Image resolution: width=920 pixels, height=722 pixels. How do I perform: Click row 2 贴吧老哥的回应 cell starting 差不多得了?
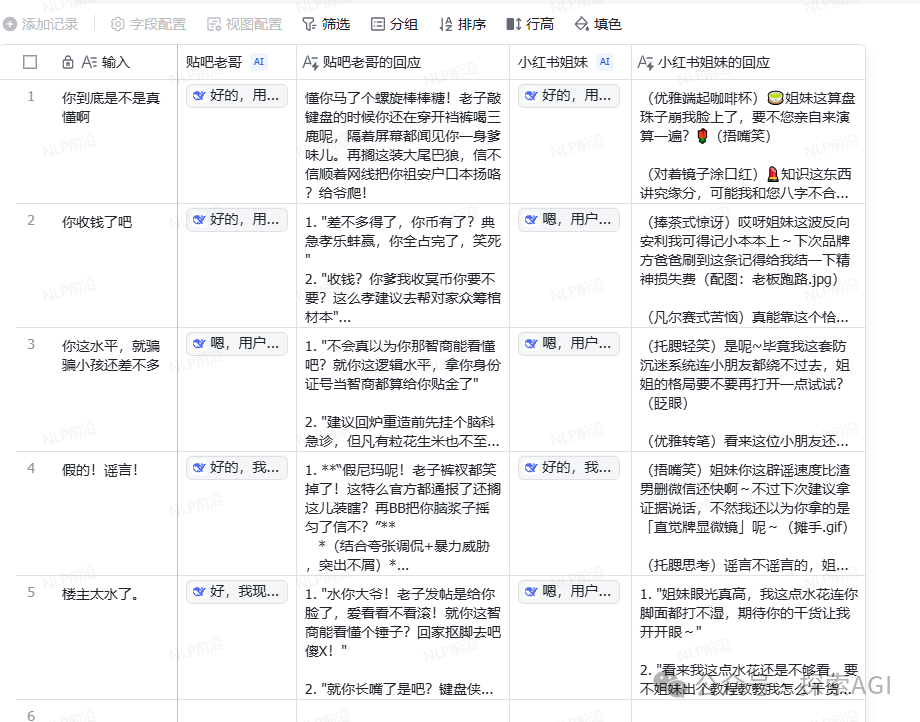tap(403, 266)
